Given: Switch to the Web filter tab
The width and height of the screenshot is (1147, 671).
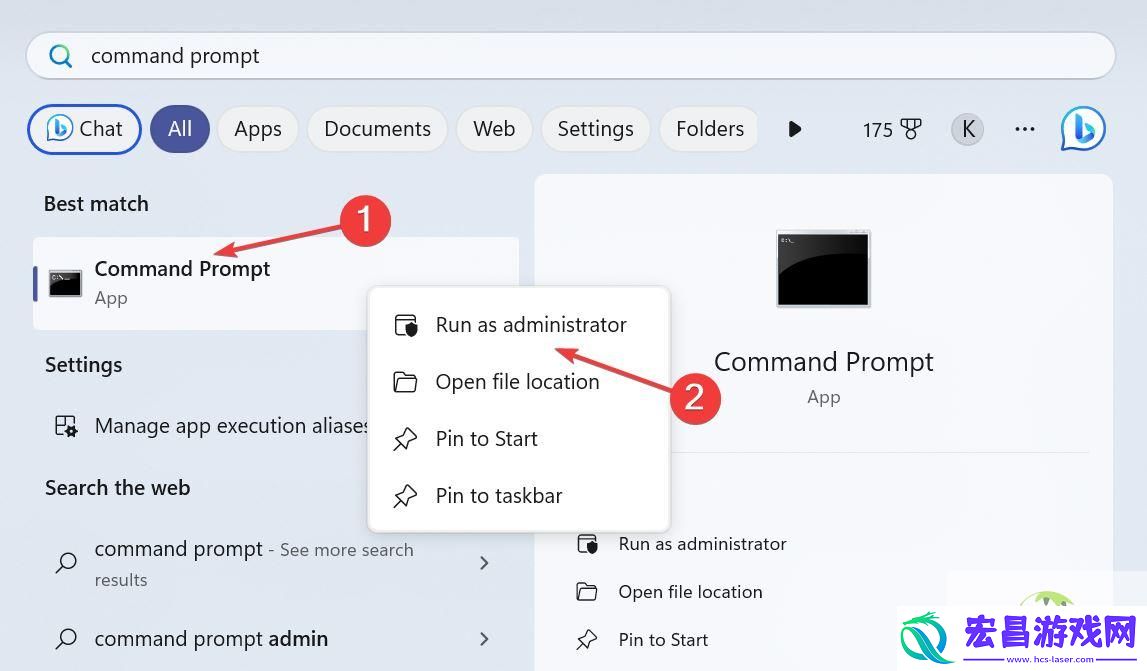Looking at the screenshot, I should coord(494,129).
